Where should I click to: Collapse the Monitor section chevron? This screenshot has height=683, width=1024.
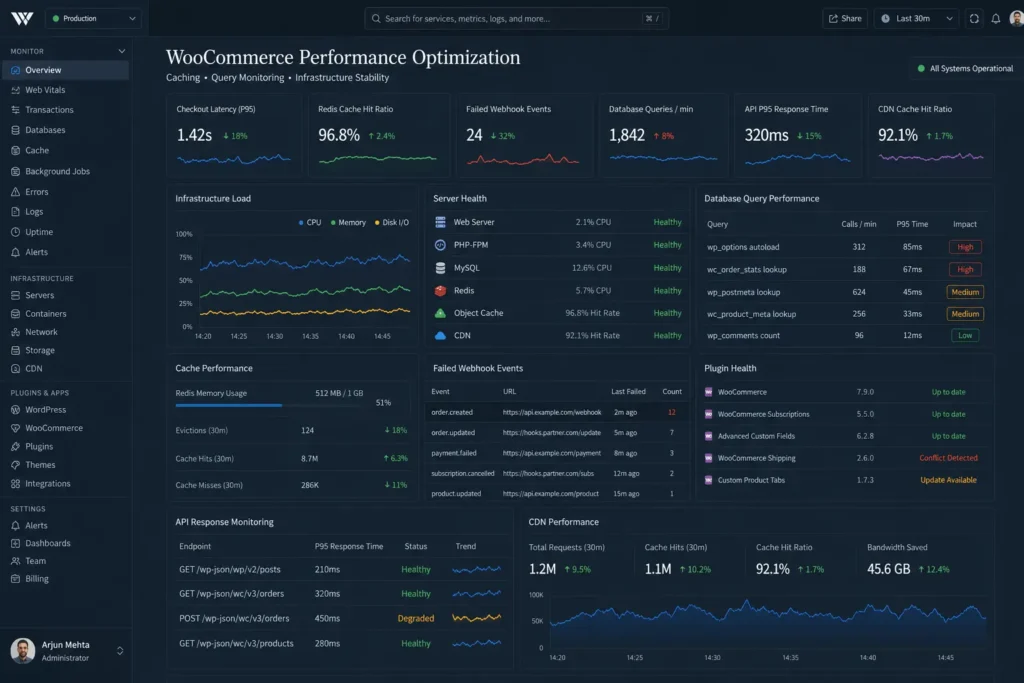click(x=121, y=51)
